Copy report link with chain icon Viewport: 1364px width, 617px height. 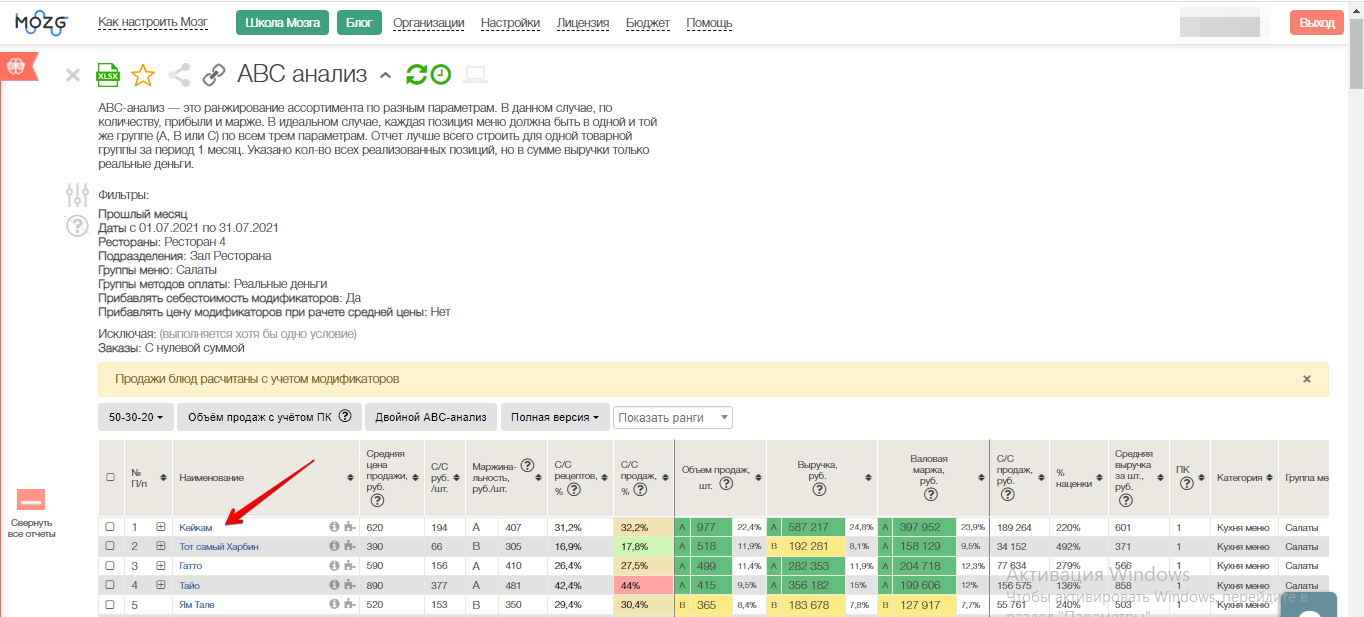tap(214, 74)
